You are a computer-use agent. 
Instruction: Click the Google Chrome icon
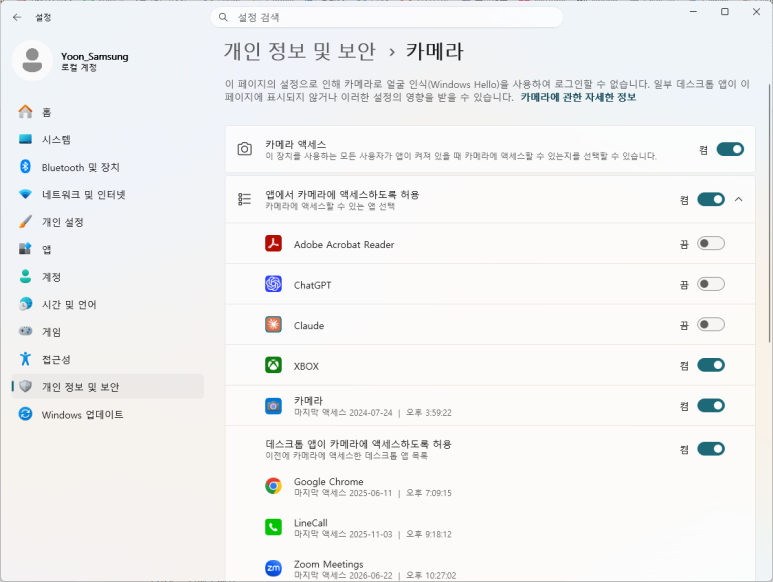click(273, 486)
